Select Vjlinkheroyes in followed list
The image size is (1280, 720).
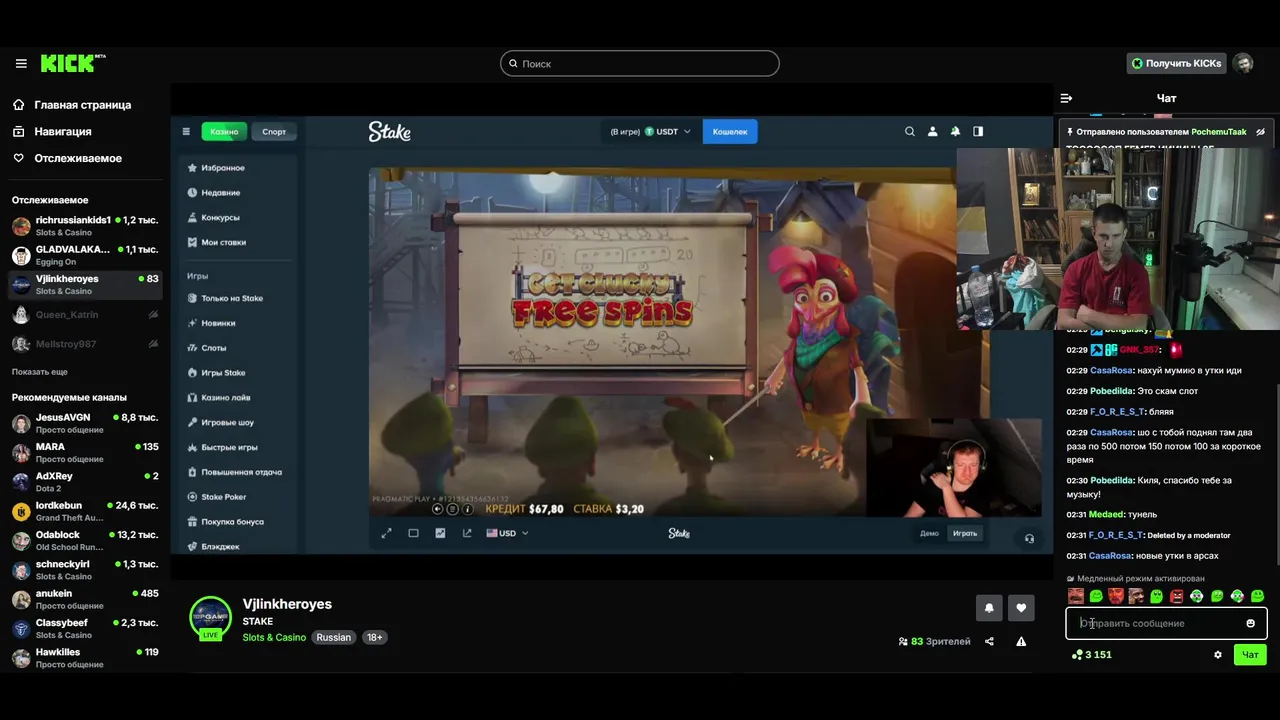tap(85, 285)
